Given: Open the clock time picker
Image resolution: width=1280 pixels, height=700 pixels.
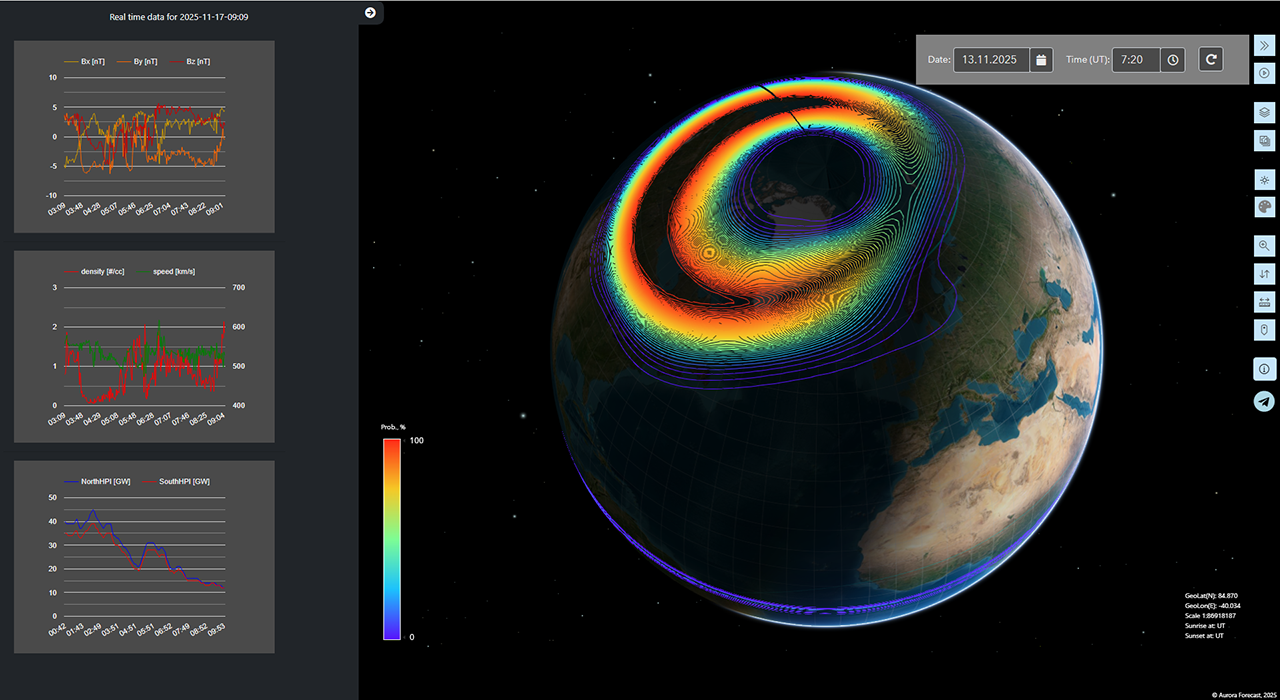Looking at the screenshot, I should [1173, 60].
